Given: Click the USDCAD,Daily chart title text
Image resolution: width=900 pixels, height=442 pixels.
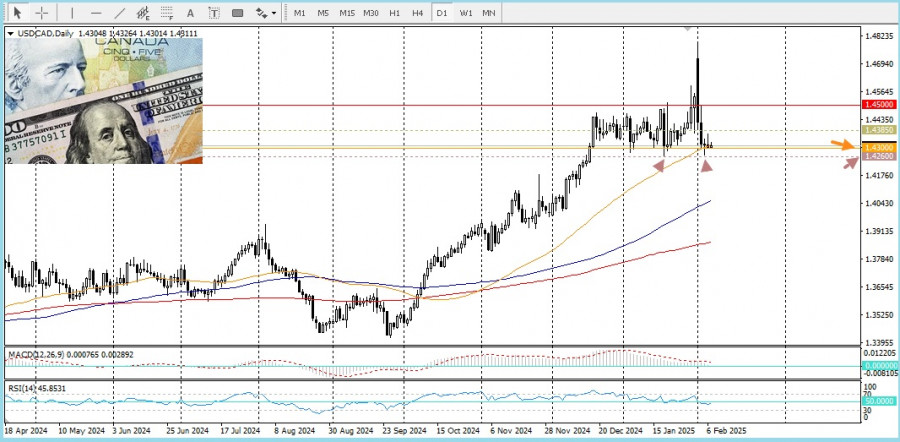Looking at the screenshot, I should pos(45,34).
